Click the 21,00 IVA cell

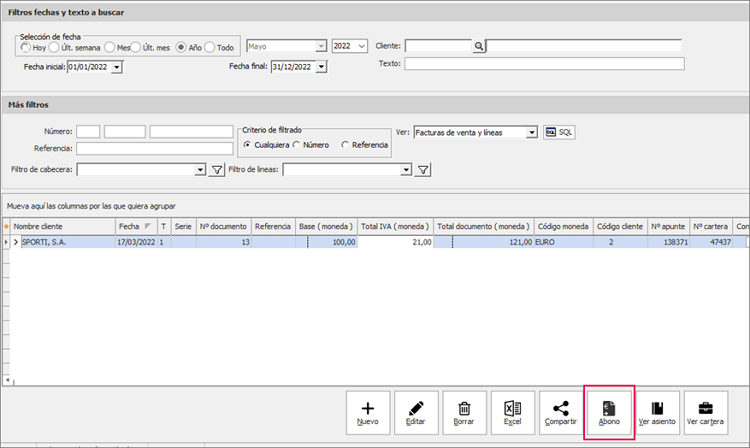tap(395, 242)
